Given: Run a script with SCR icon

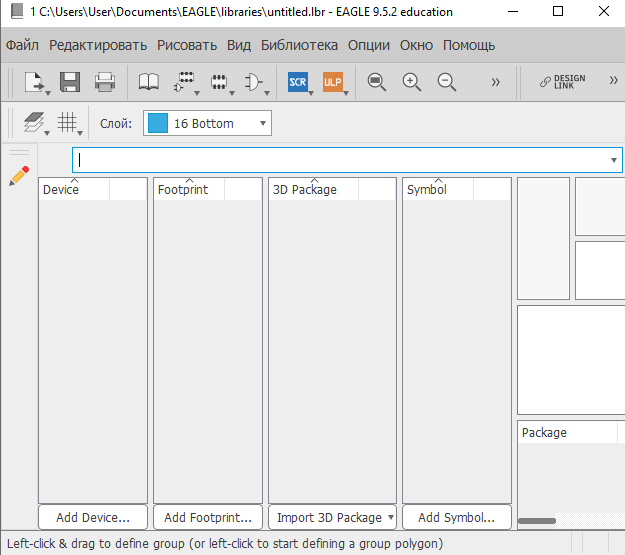Looking at the screenshot, I should tap(298, 82).
